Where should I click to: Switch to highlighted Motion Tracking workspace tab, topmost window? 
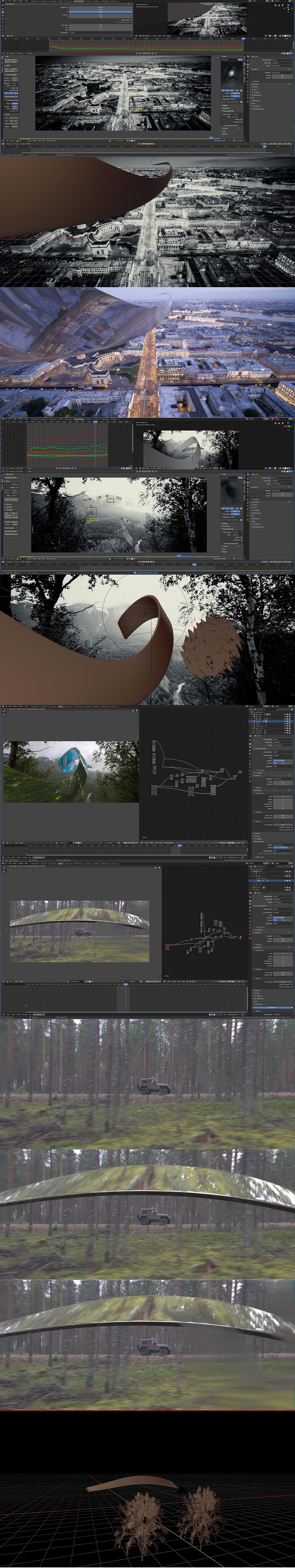(x=79, y=1)
